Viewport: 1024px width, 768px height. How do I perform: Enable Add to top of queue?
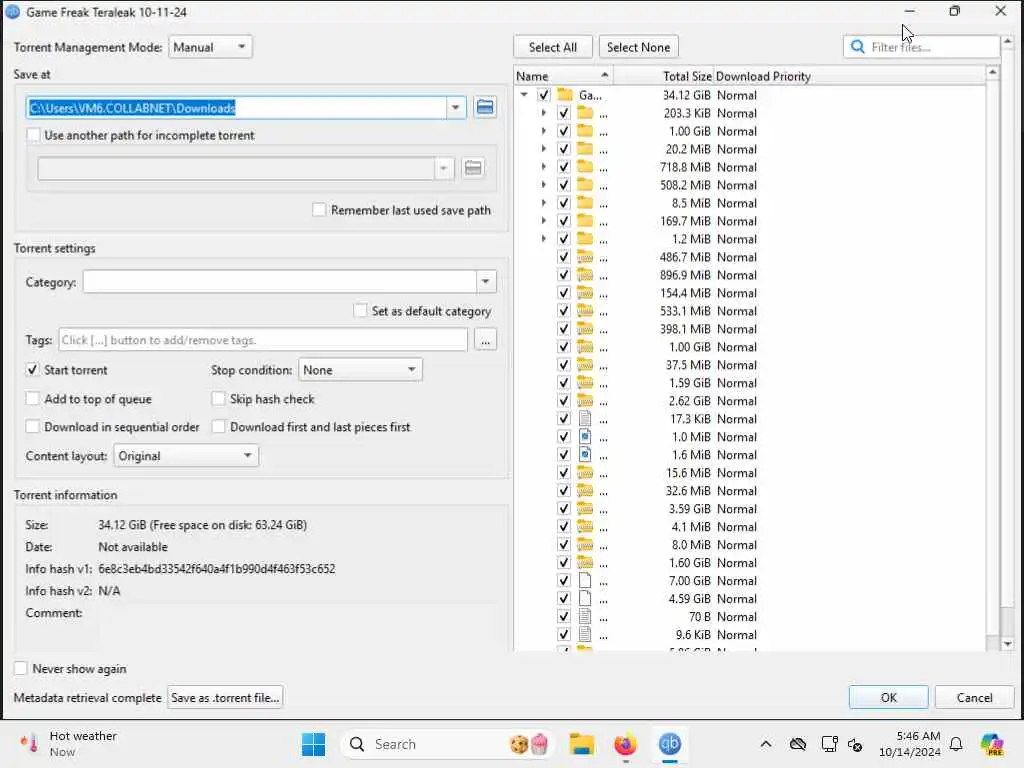(x=33, y=398)
